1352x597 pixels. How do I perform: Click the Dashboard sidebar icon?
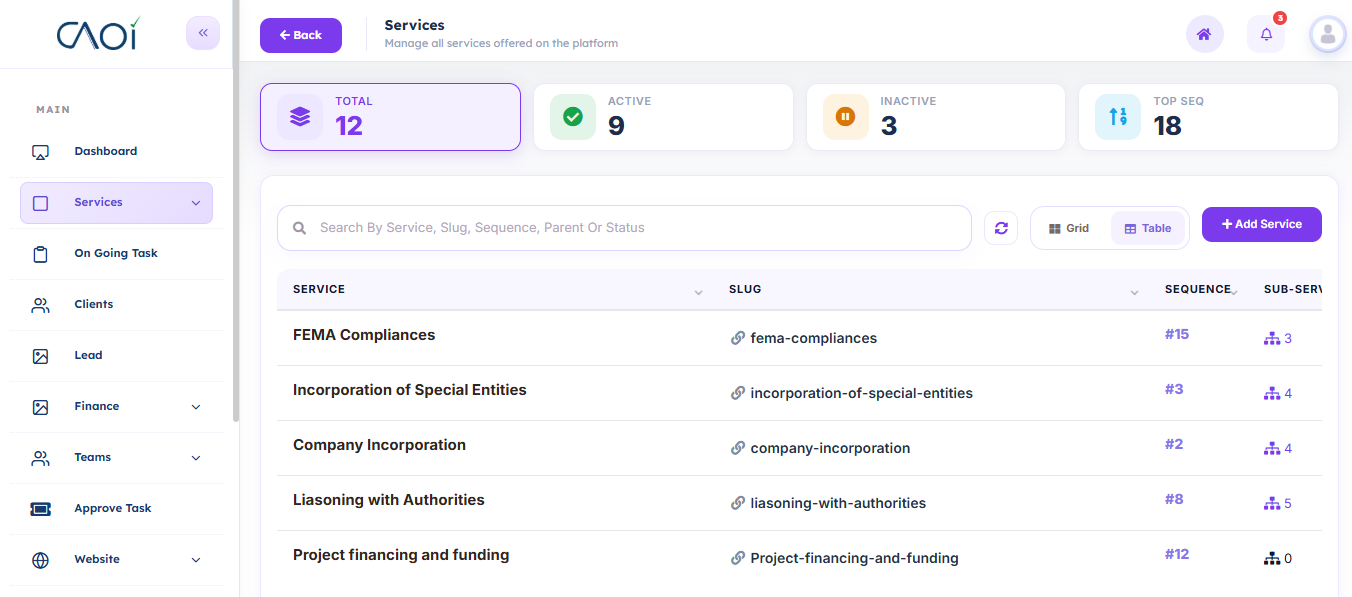pyautogui.click(x=40, y=152)
